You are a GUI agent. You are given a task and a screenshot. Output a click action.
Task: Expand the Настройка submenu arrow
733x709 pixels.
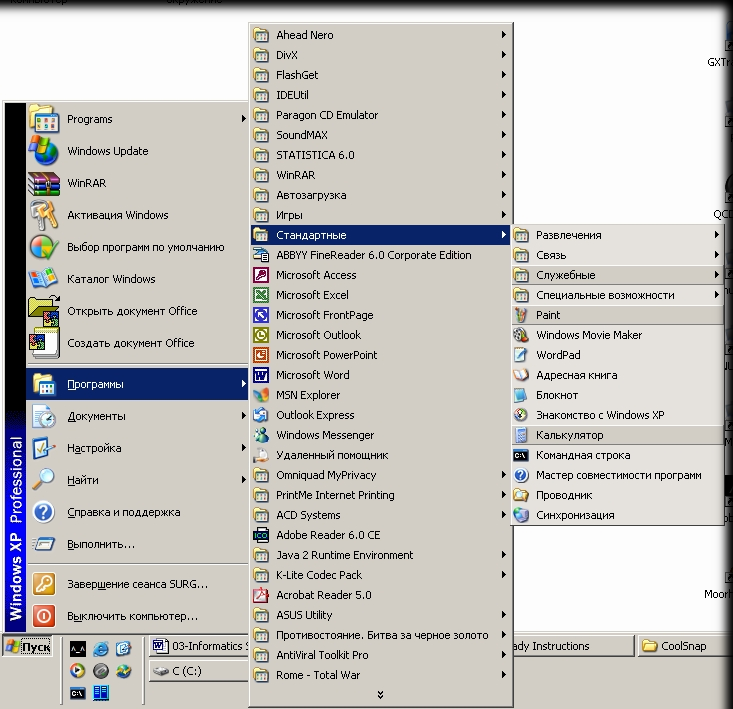[243, 448]
